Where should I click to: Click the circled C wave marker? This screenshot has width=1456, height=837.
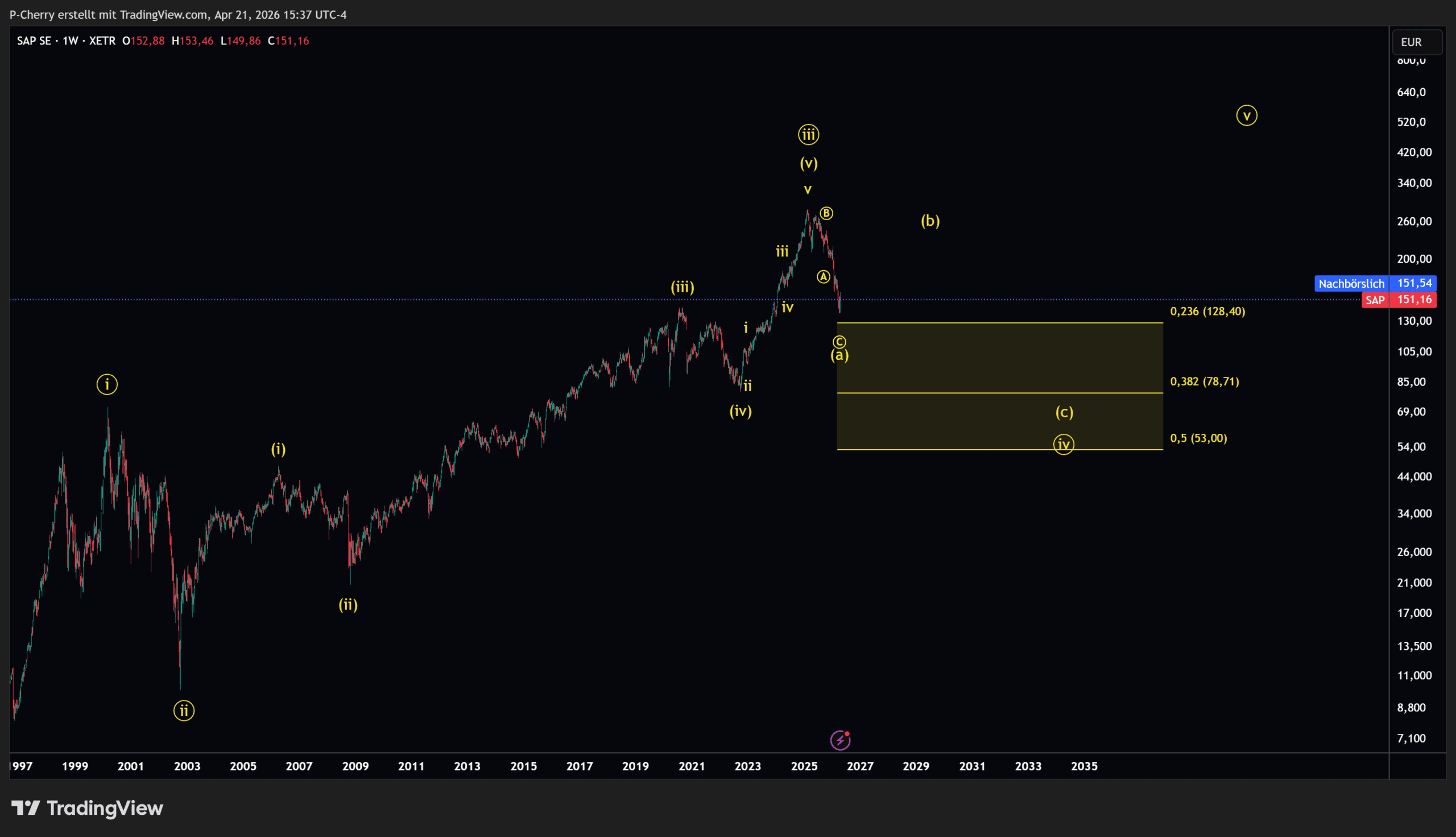[x=839, y=342]
